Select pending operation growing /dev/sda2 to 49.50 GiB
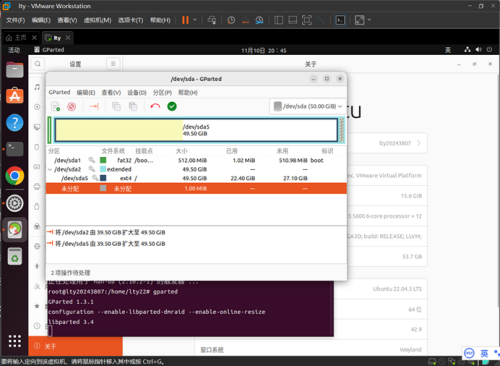The width and height of the screenshot is (500, 366). tap(106, 232)
